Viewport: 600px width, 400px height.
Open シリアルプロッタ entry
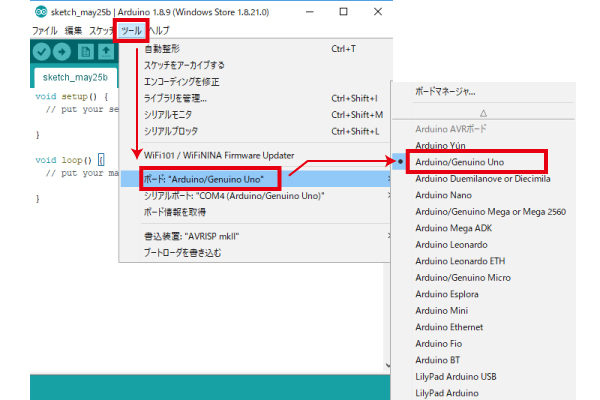256,131
